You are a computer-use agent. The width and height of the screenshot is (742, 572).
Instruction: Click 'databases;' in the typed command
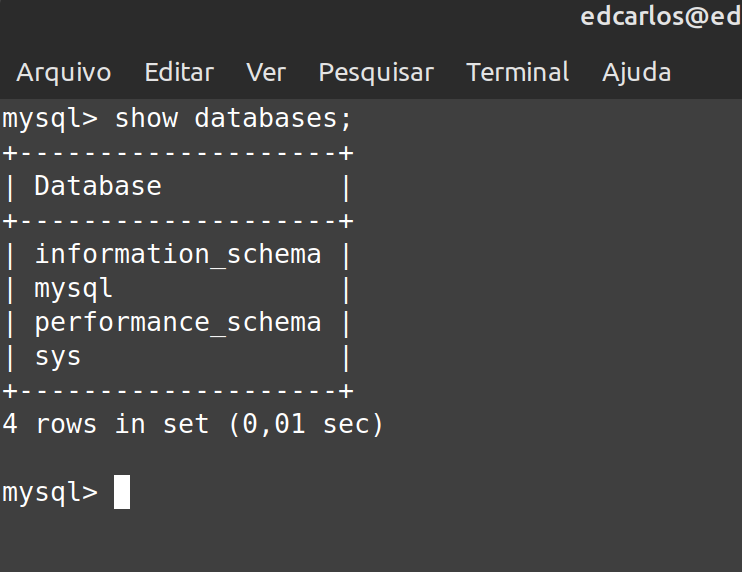click(274, 119)
